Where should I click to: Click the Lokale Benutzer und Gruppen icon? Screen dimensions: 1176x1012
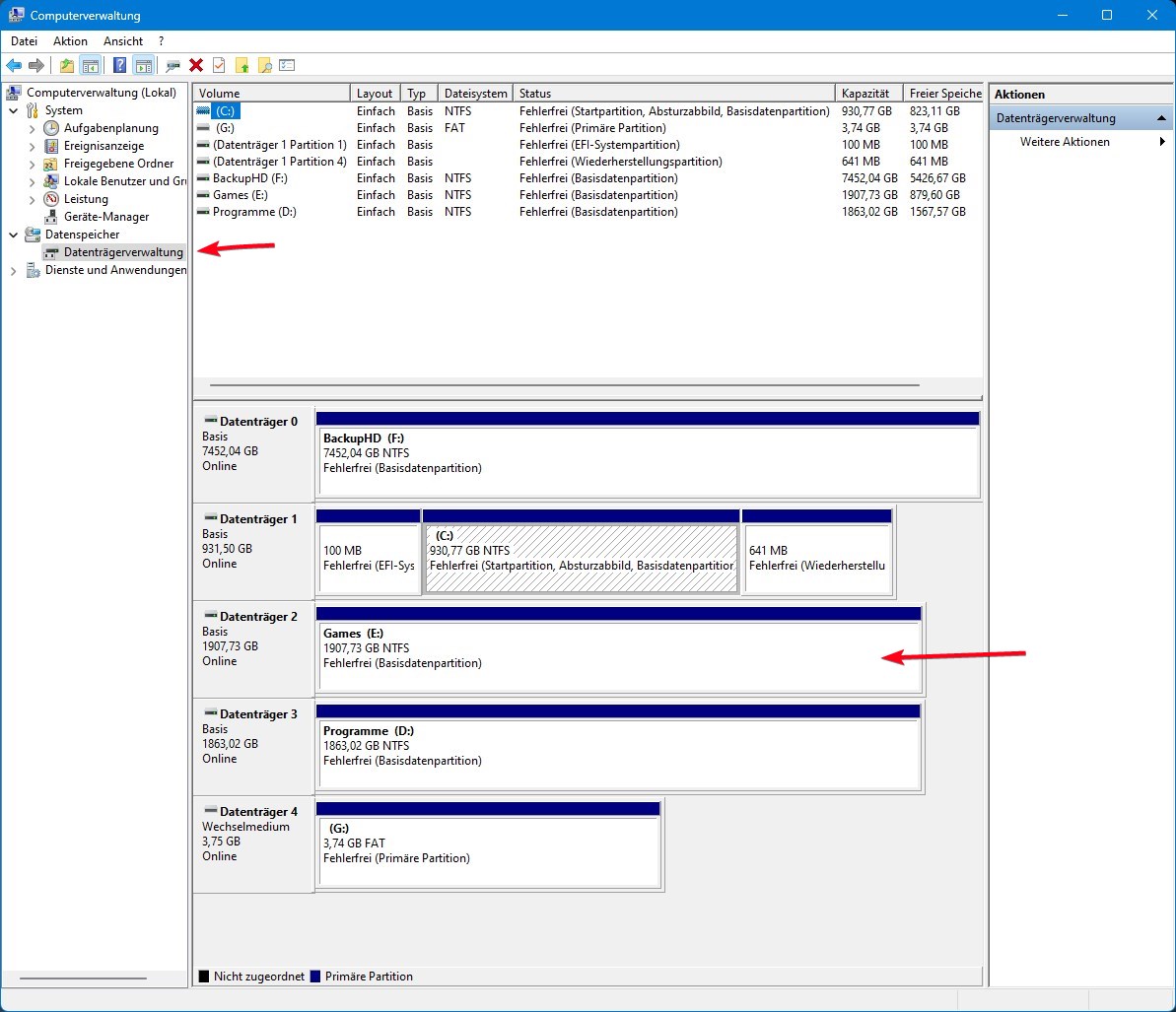[51, 181]
